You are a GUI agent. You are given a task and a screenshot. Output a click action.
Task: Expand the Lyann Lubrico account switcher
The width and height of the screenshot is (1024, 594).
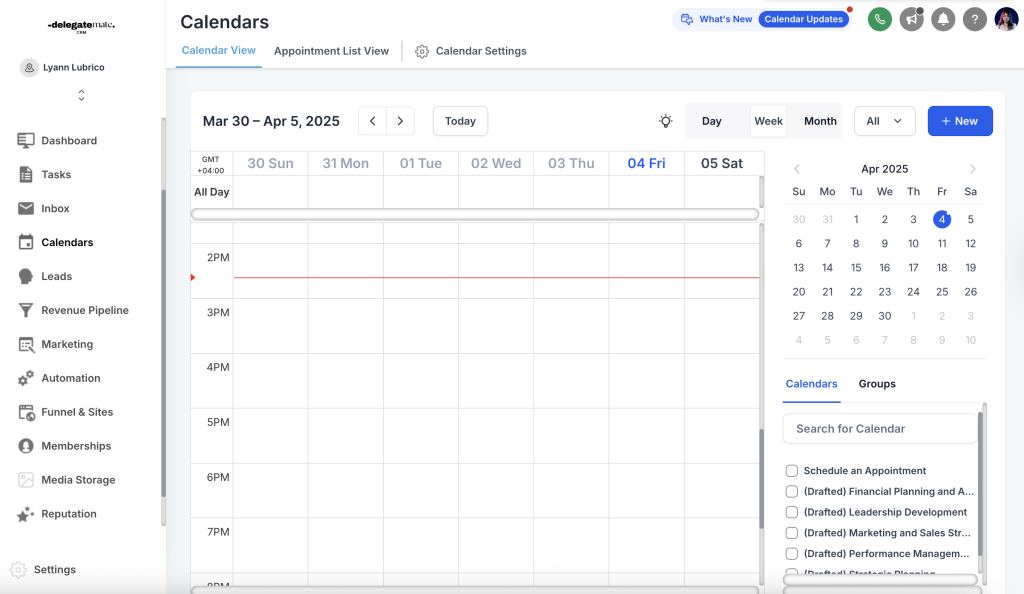click(81, 95)
